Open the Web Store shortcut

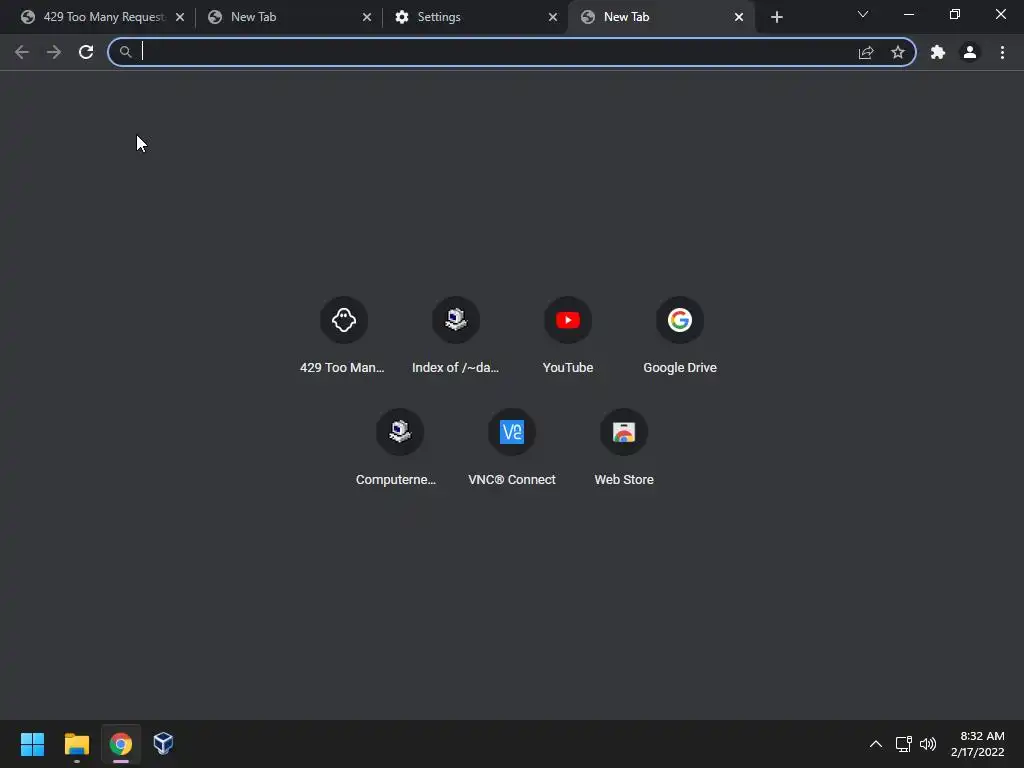coord(624,449)
